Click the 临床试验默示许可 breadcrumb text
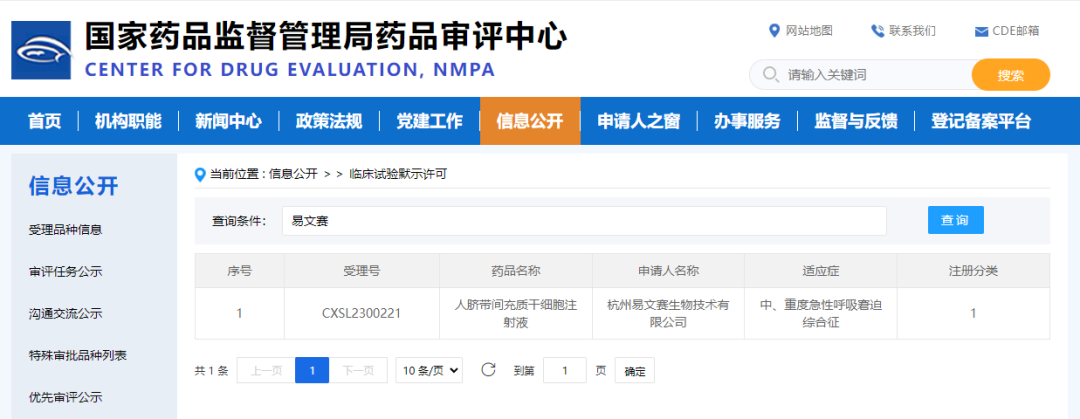 click(x=398, y=174)
